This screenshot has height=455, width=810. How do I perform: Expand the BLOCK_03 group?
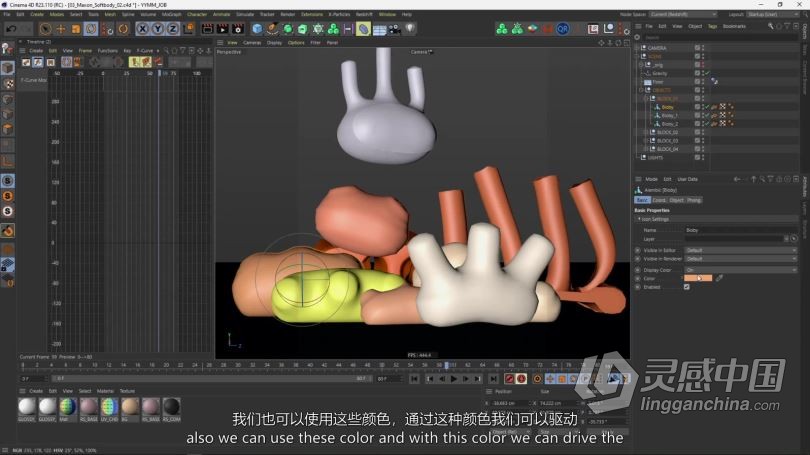[x=646, y=140]
